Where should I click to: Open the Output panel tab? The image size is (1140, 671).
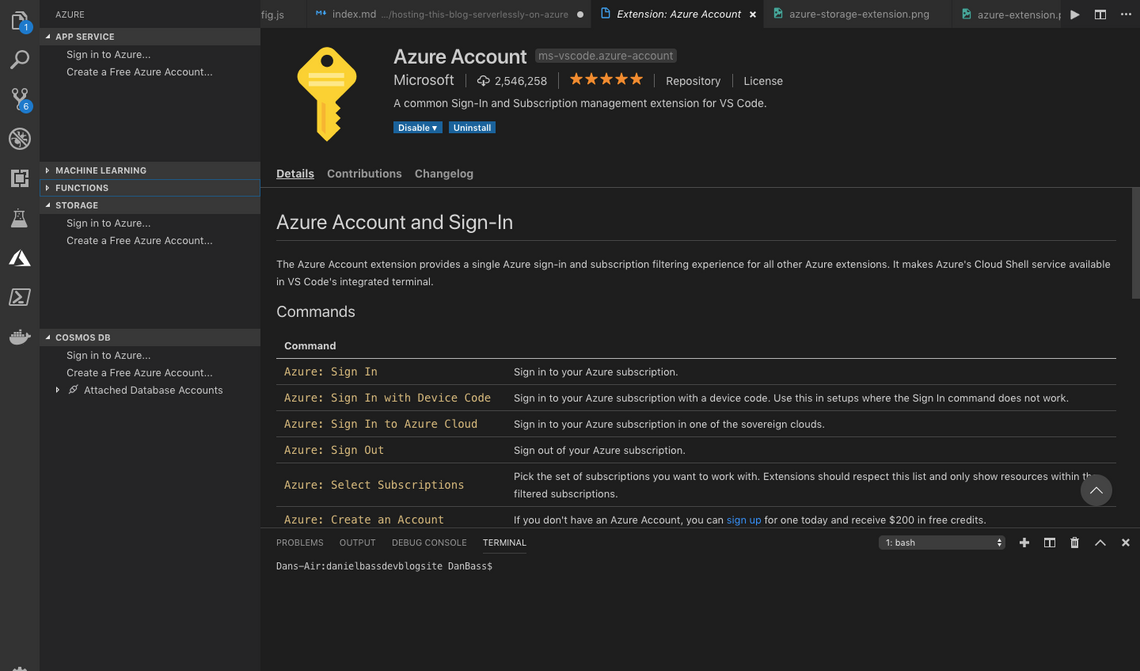(x=357, y=543)
